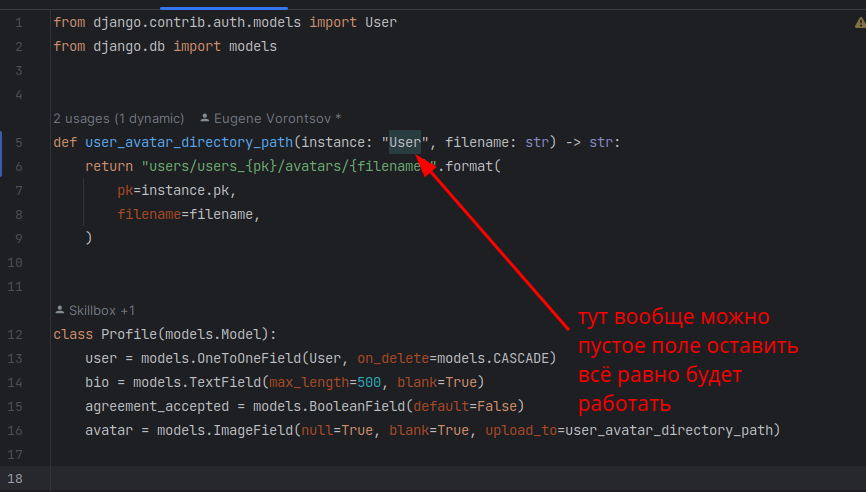The width and height of the screenshot is (866, 492).
Task: Click the person icon beside Eugene Vorontsov
Action: 205,118
